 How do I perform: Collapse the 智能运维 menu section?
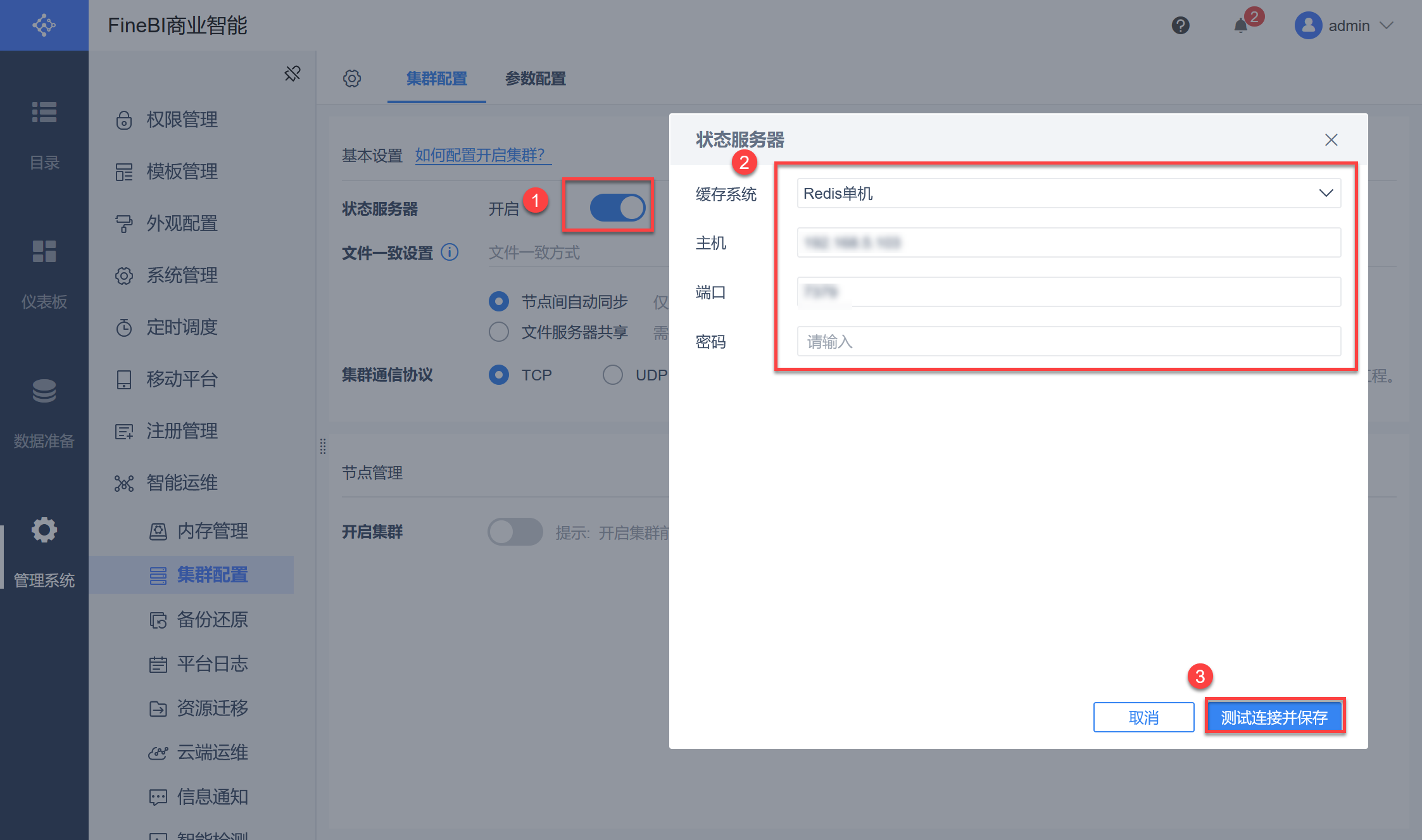pos(182,483)
